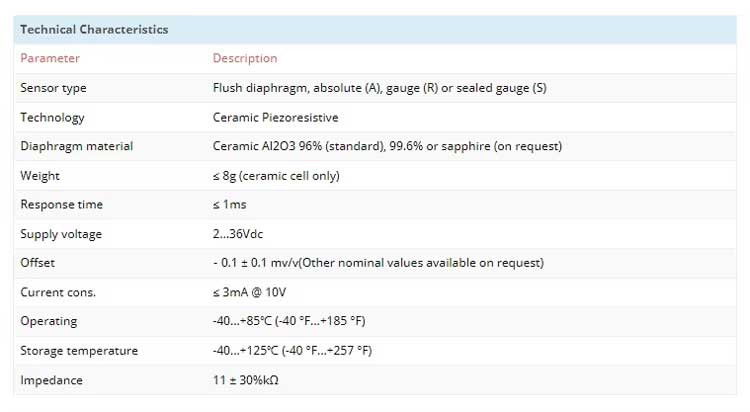Viewport: 750px width, 412px height.
Task: Select the 8g ceramic cell only value
Action: 276,176
